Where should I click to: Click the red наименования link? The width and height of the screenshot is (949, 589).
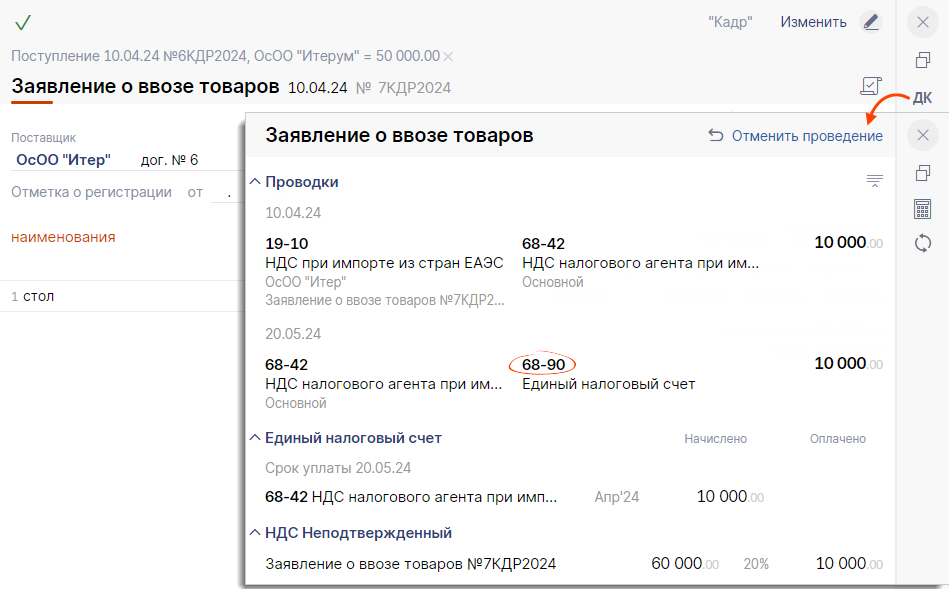coord(63,237)
